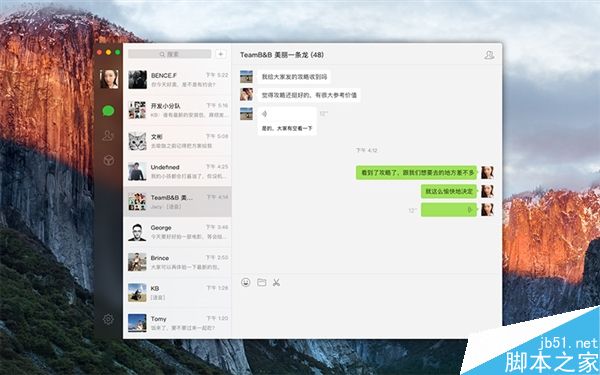Click the plus button to start new chat
This screenshot has height=375, width=600.
point(221,54)
